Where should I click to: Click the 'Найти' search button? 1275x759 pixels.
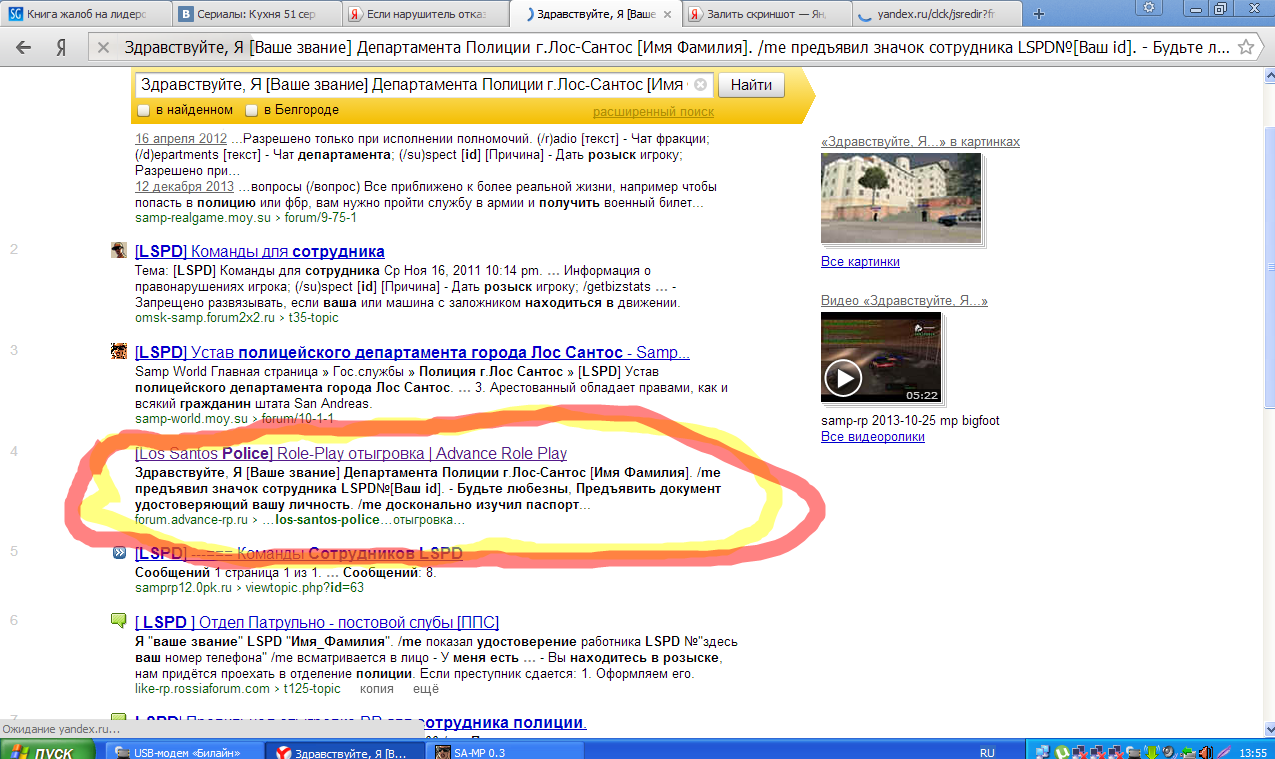751,85
